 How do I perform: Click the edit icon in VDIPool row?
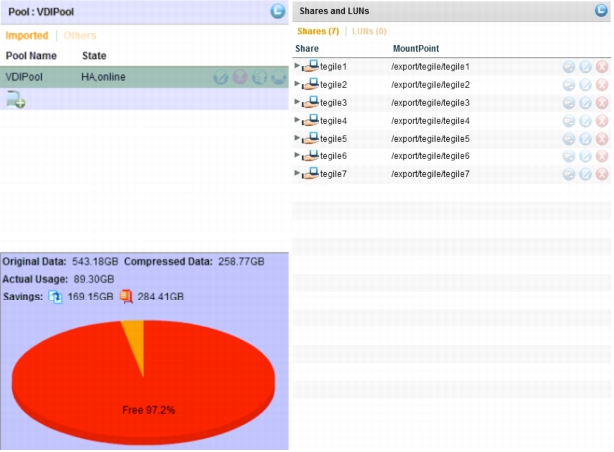pos(221,77)
